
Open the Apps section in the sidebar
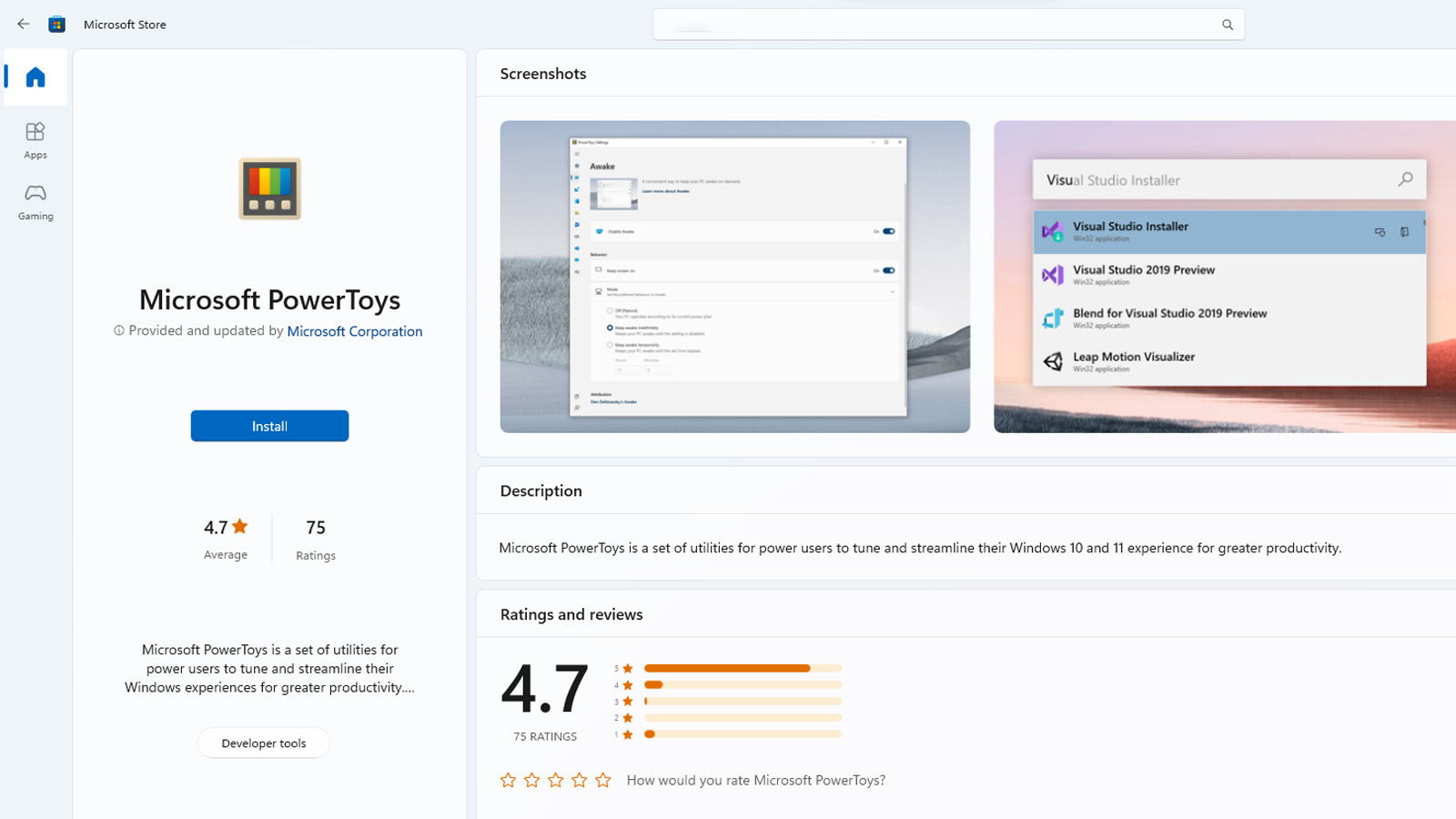coord(35,138)
